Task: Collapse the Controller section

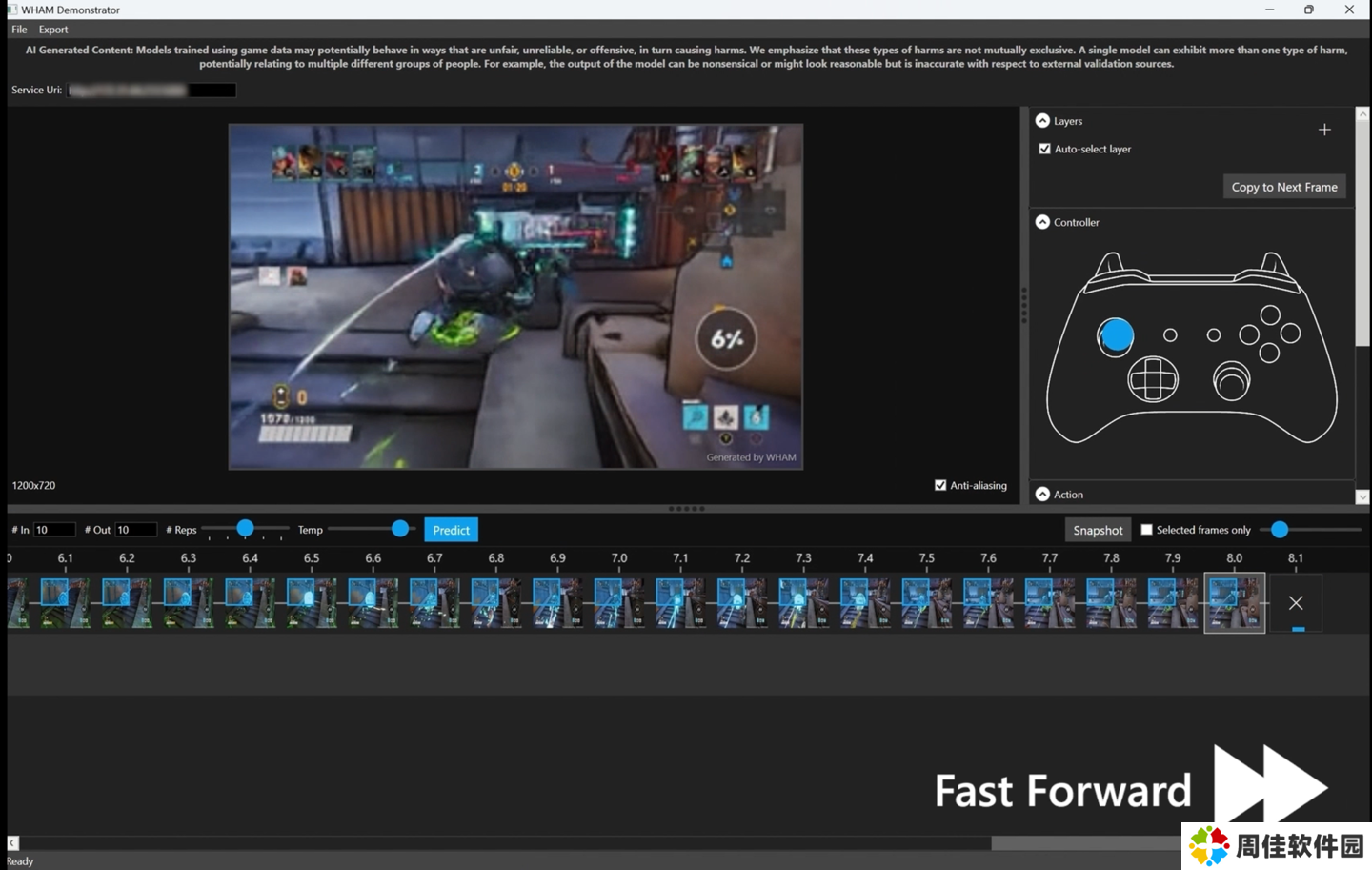Action: pyautogui.click(x=1042, y=222)
